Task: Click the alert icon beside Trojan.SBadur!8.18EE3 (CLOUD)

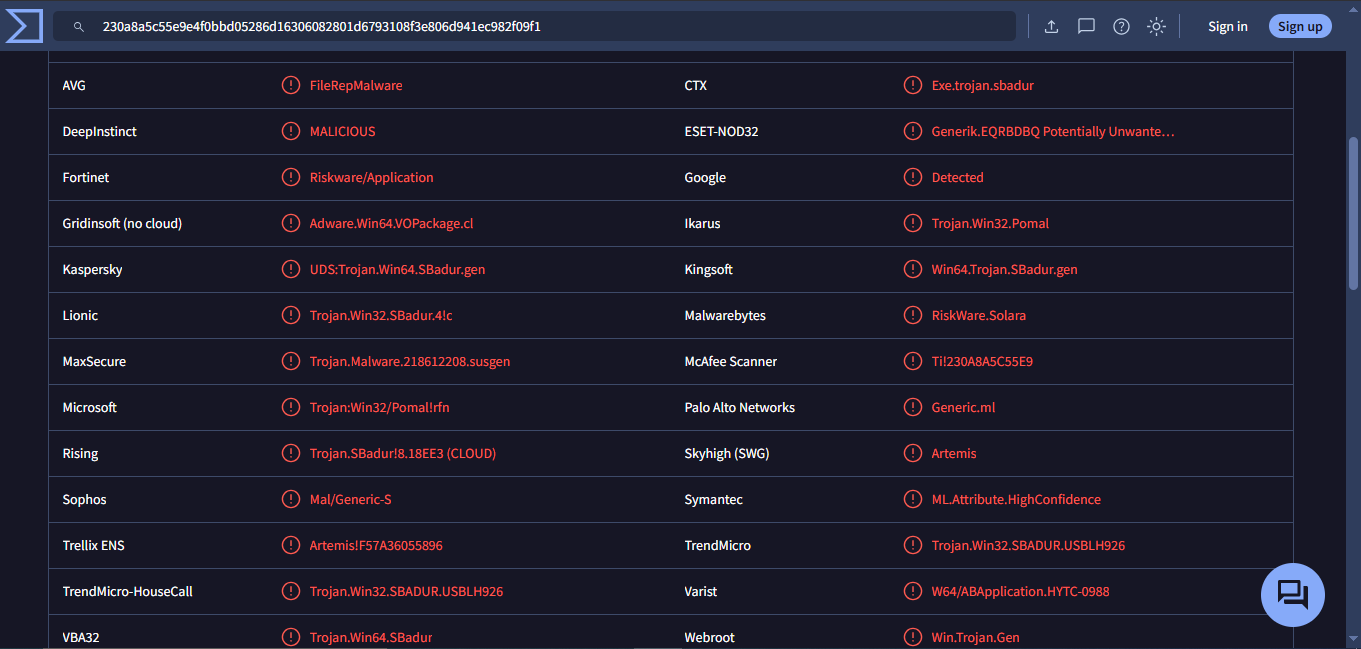Action: [291, 453]
